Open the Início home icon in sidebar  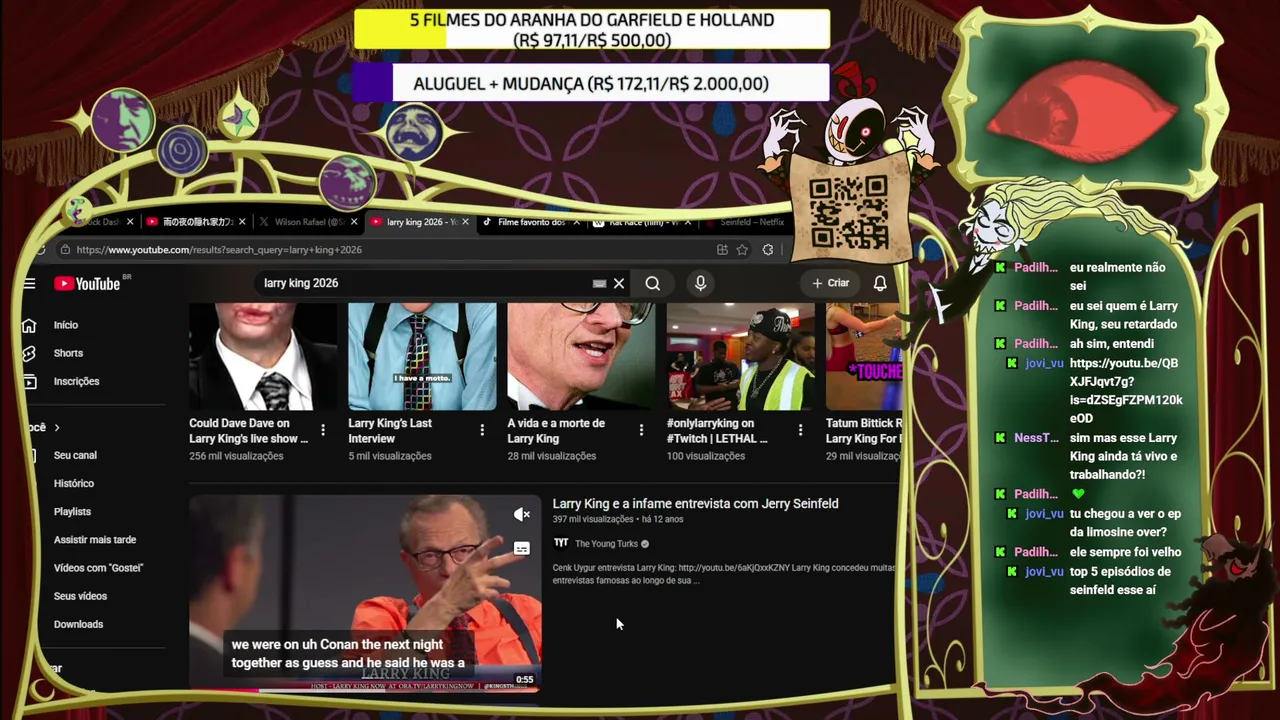point(29,325)
